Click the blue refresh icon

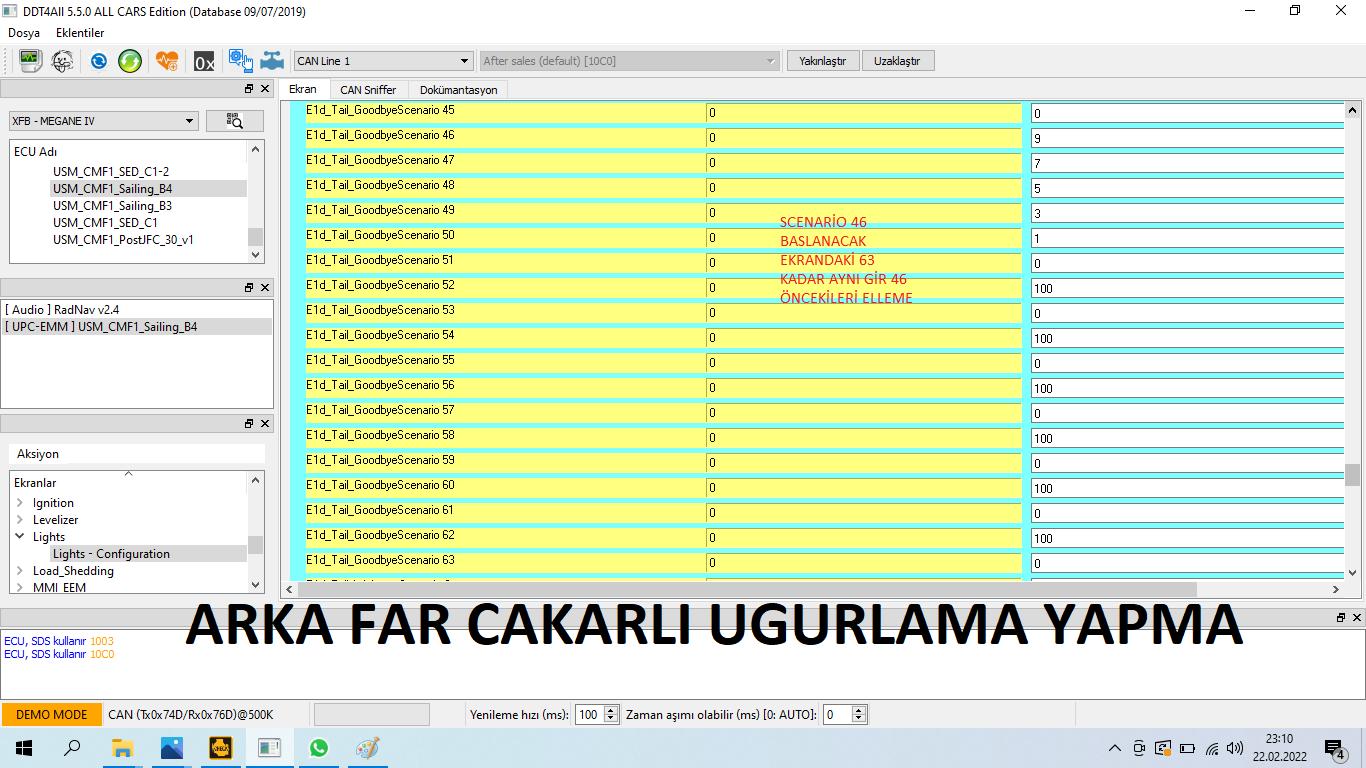(x=99, y=61)
